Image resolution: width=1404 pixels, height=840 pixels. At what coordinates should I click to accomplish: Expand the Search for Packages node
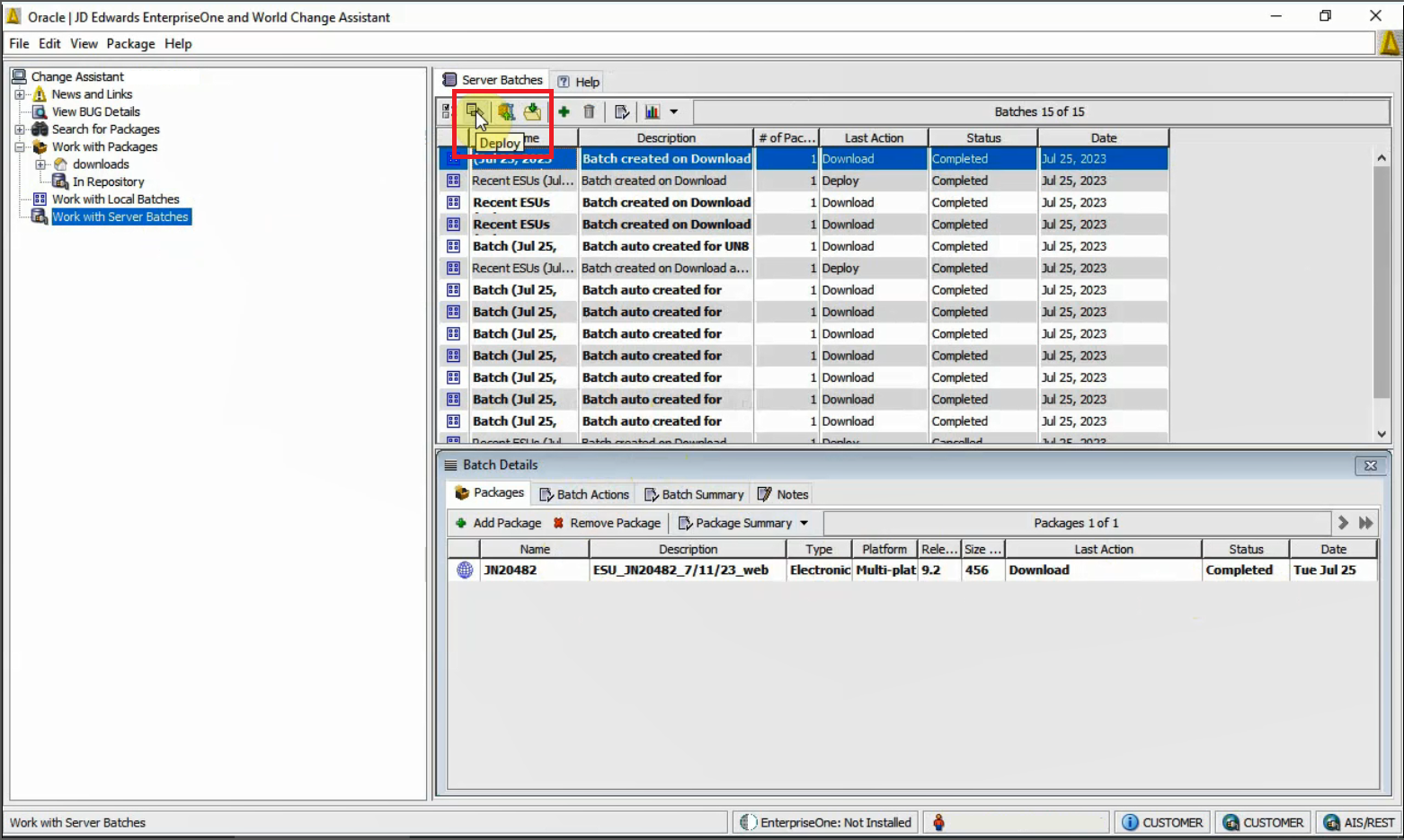[20, 129]
